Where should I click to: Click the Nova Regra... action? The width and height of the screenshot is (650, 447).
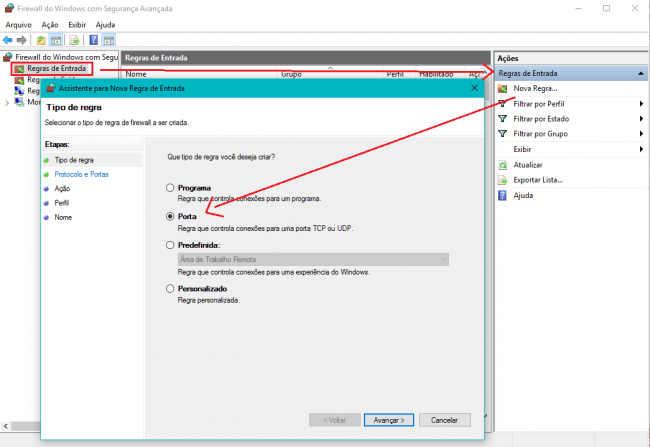pos(535,88)
